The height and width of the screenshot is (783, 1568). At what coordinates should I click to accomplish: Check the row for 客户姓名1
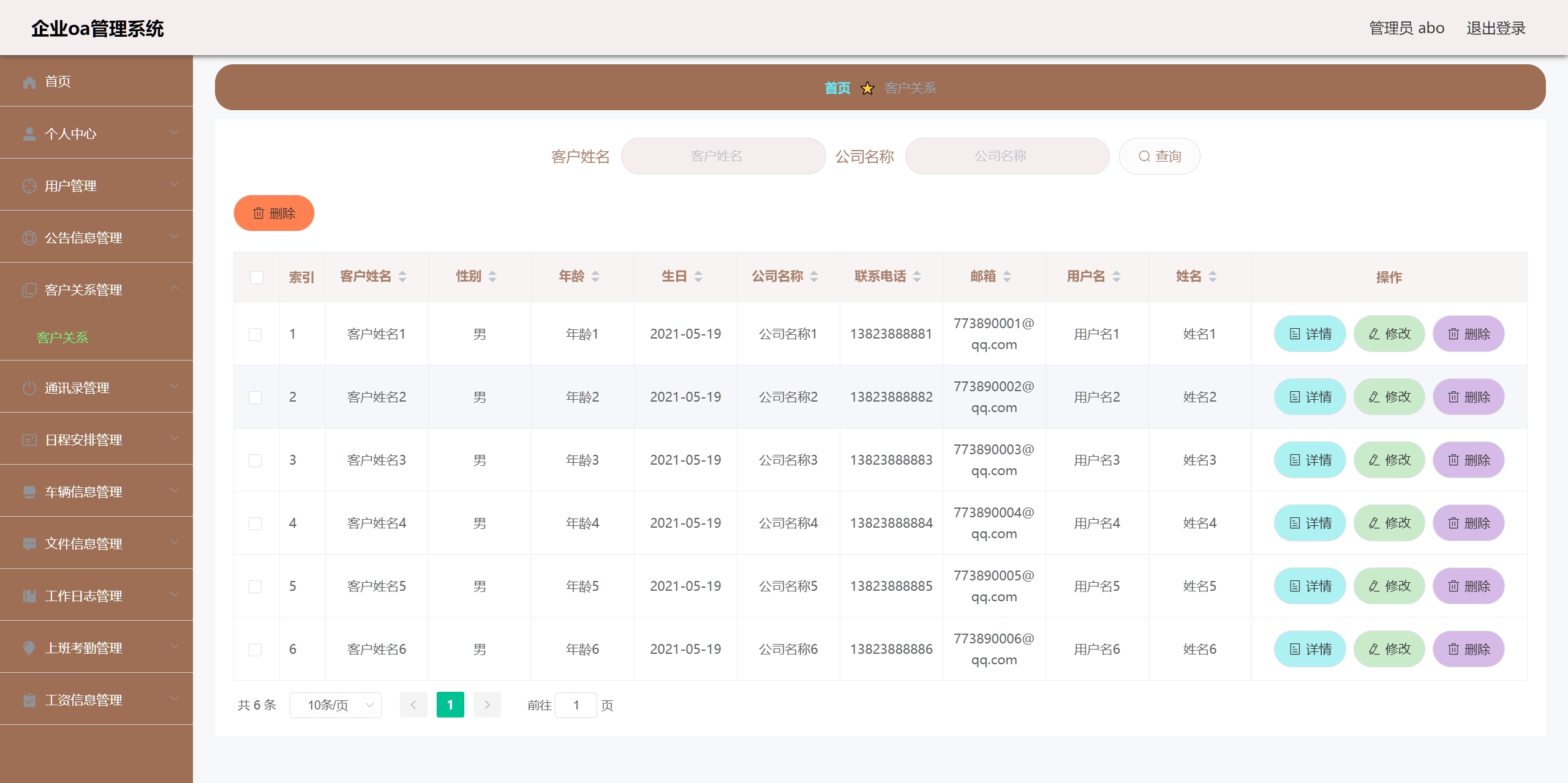click(255, 334)
